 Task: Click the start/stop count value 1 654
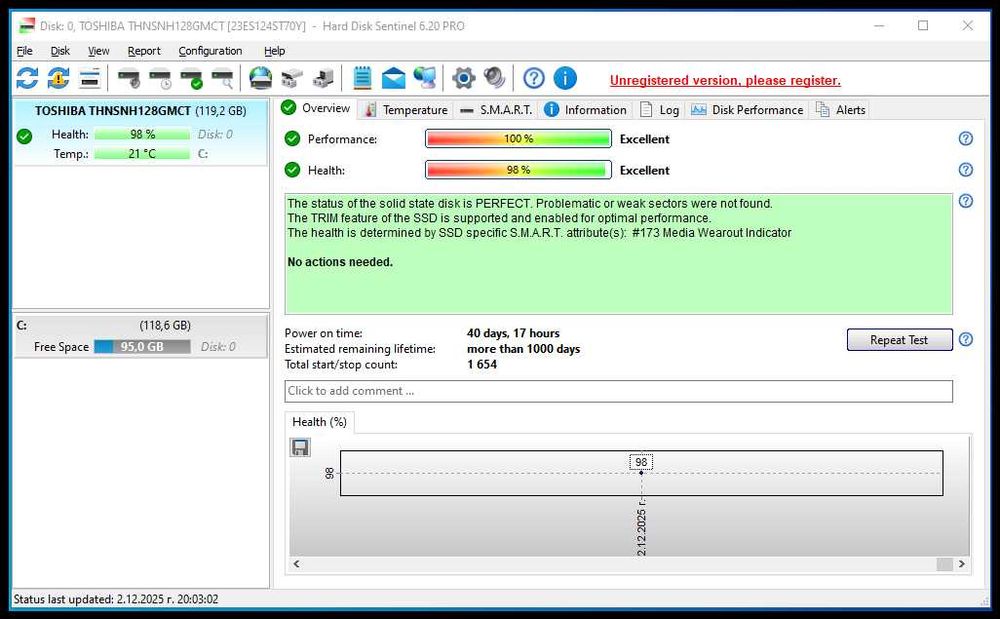[482, 365]
